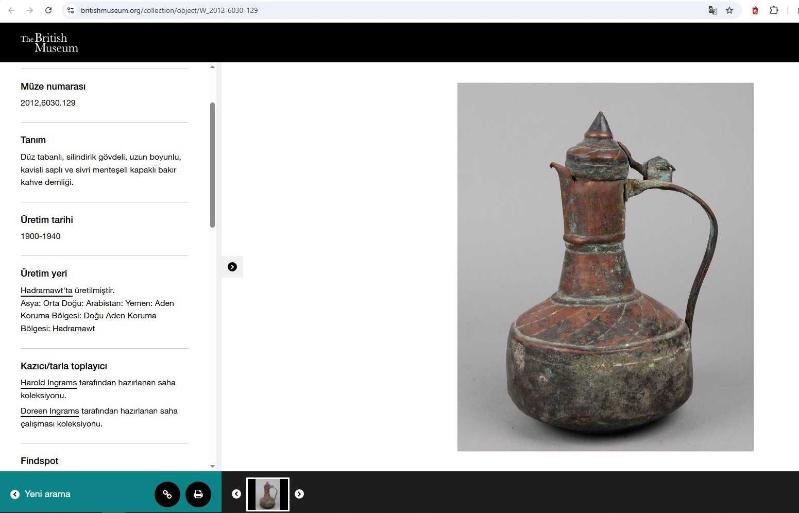Collapse the details panel with the arrow

[232, 267]
